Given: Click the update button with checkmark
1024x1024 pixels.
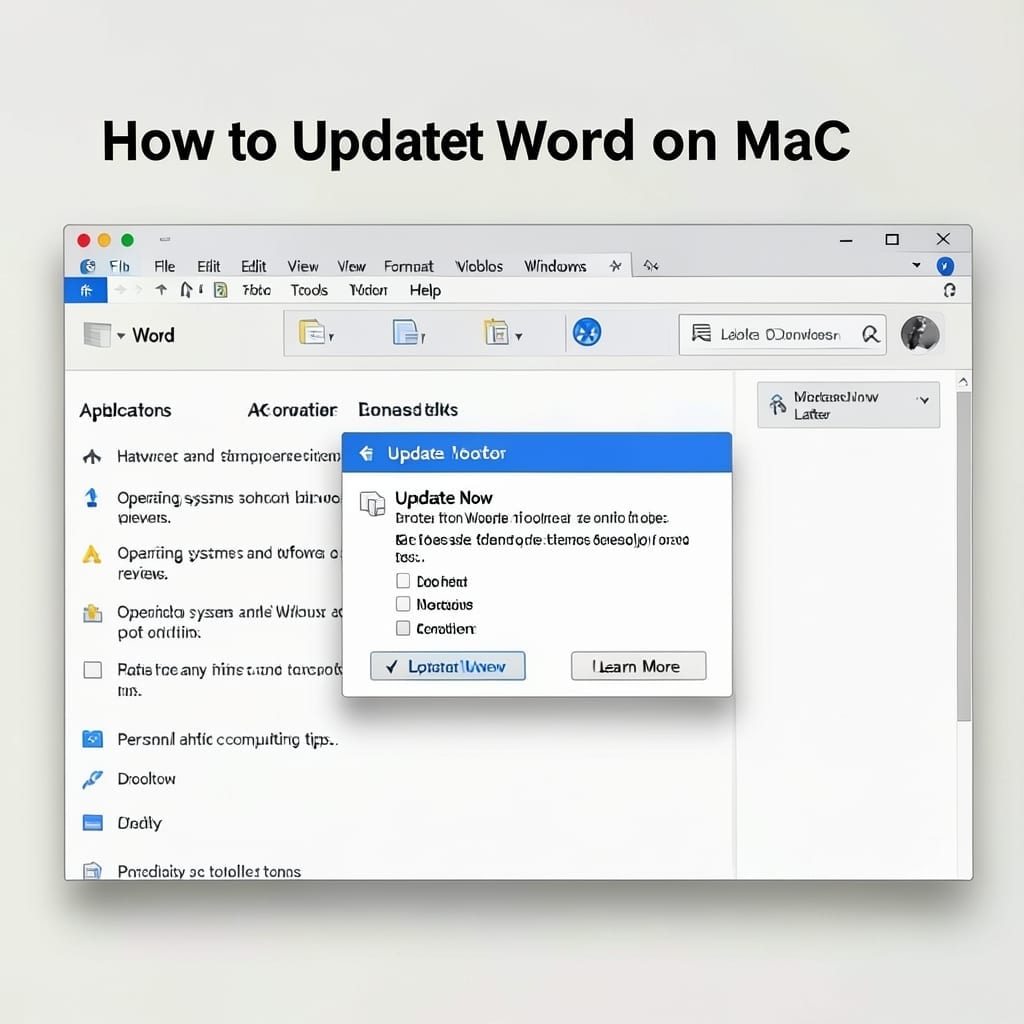Looking at the screenshot, I should [x=447, y=666].
